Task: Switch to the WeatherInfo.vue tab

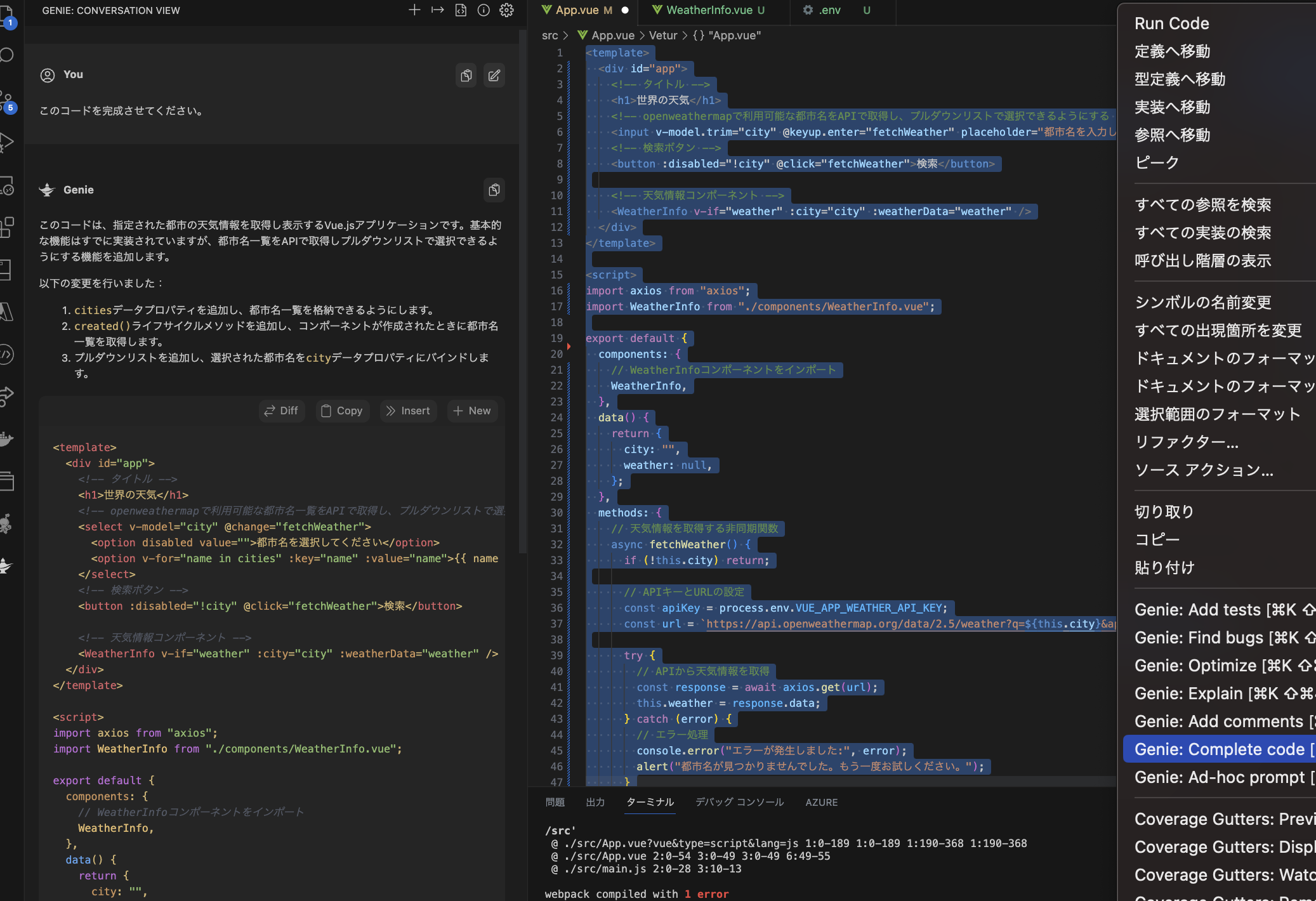Action: pyautogui.click(x=709, y=10)
